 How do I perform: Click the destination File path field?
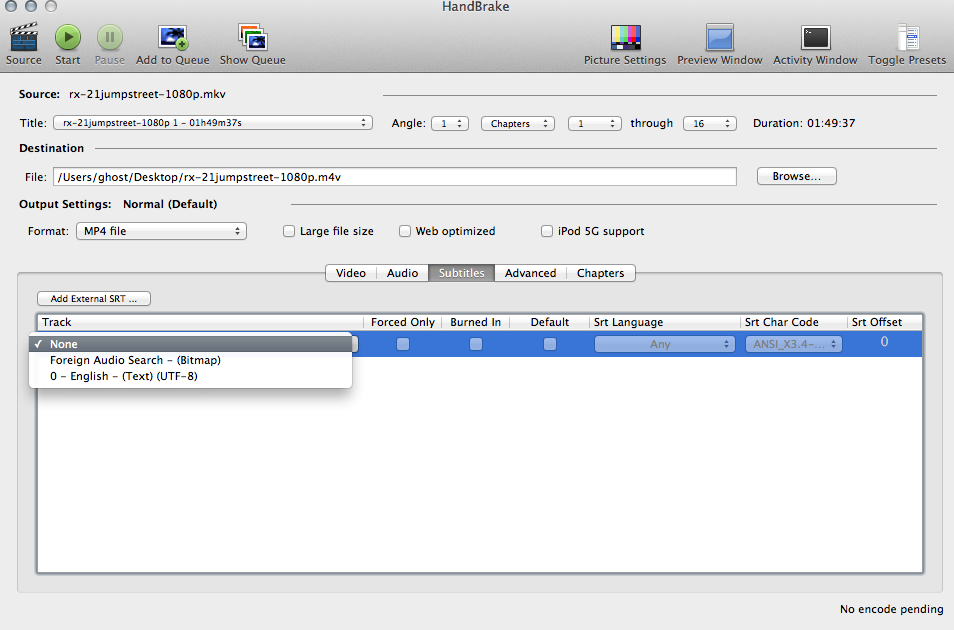click(x=395, y=177)
